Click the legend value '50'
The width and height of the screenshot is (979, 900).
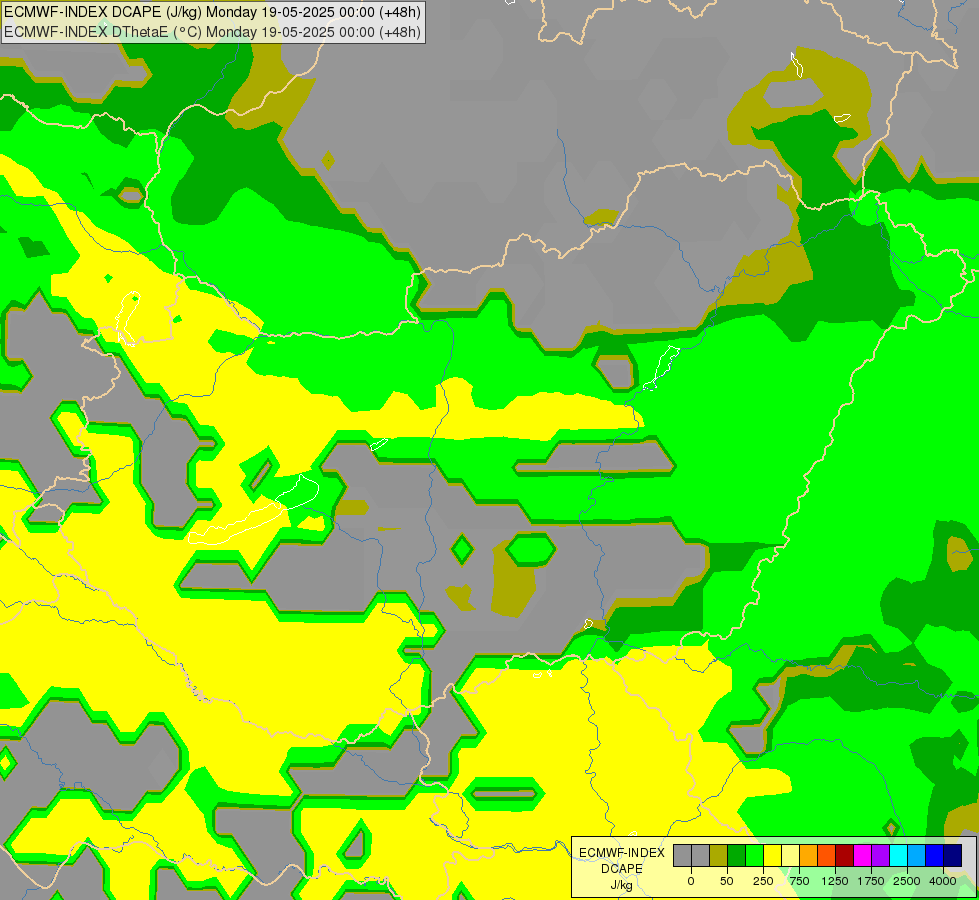(727, 881)
